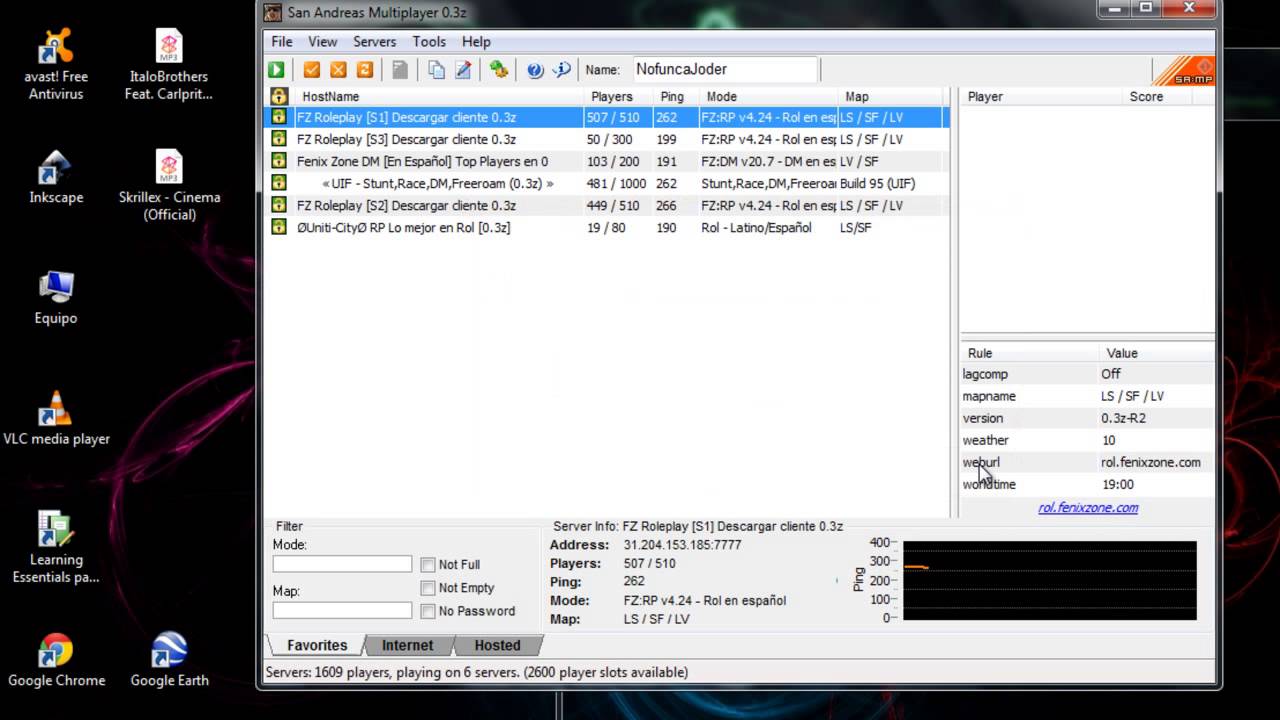Viewport: 1280px width, 720px height.
Task: Click the lock column header icon
Action: tap(279, 97)
